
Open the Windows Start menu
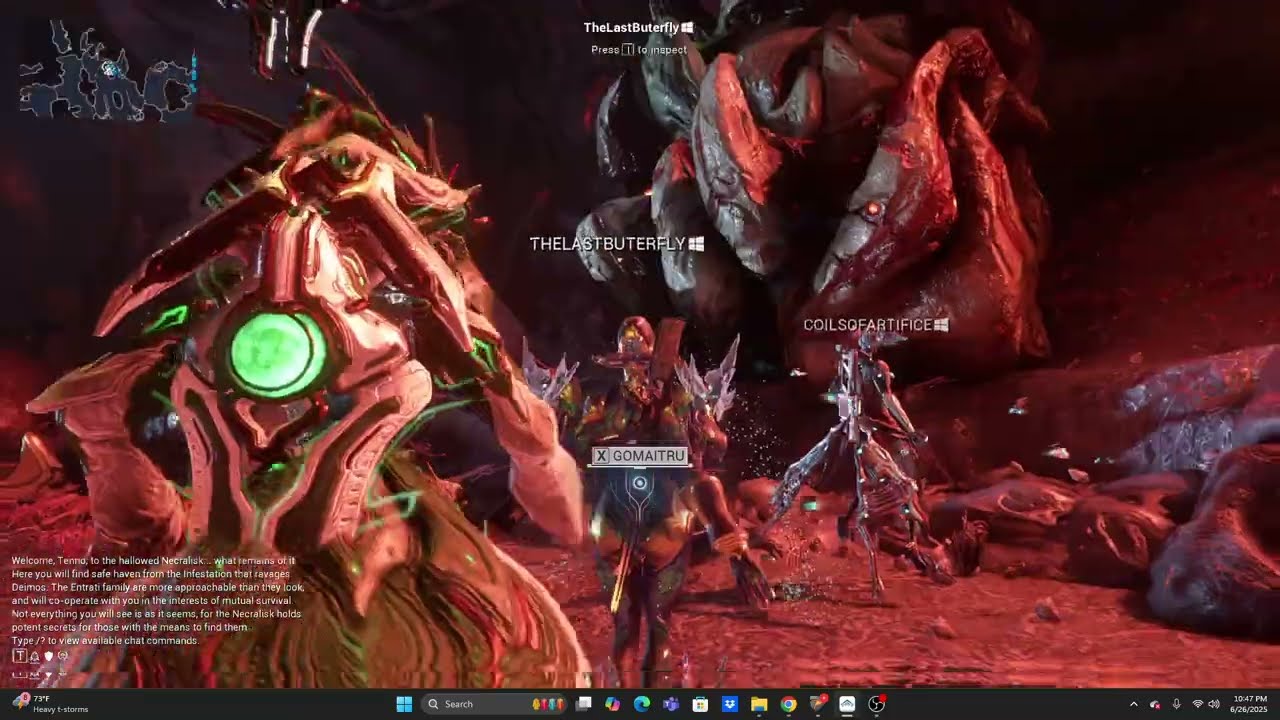point(404,704)
